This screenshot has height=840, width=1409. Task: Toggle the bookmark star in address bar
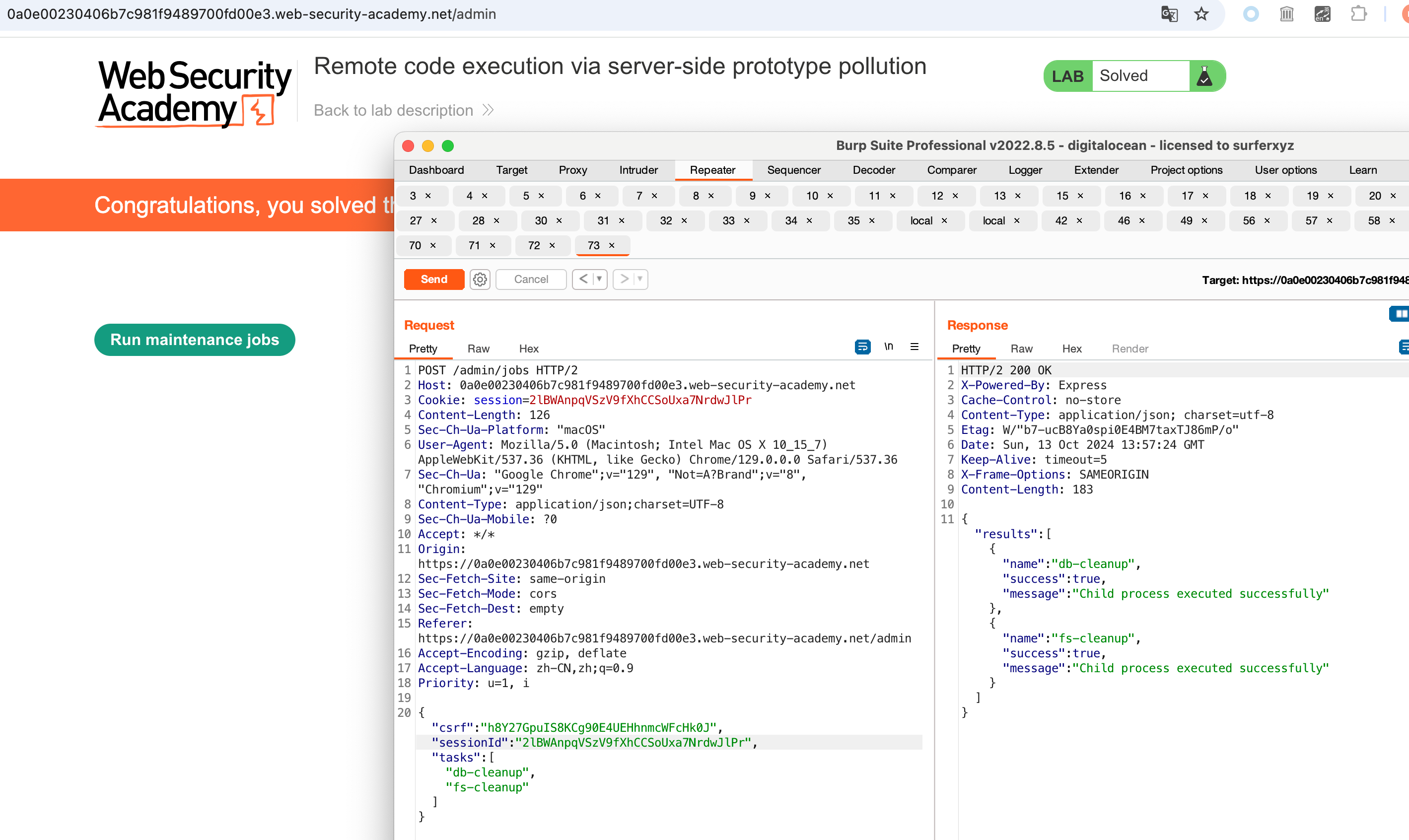click(1201, 13)
